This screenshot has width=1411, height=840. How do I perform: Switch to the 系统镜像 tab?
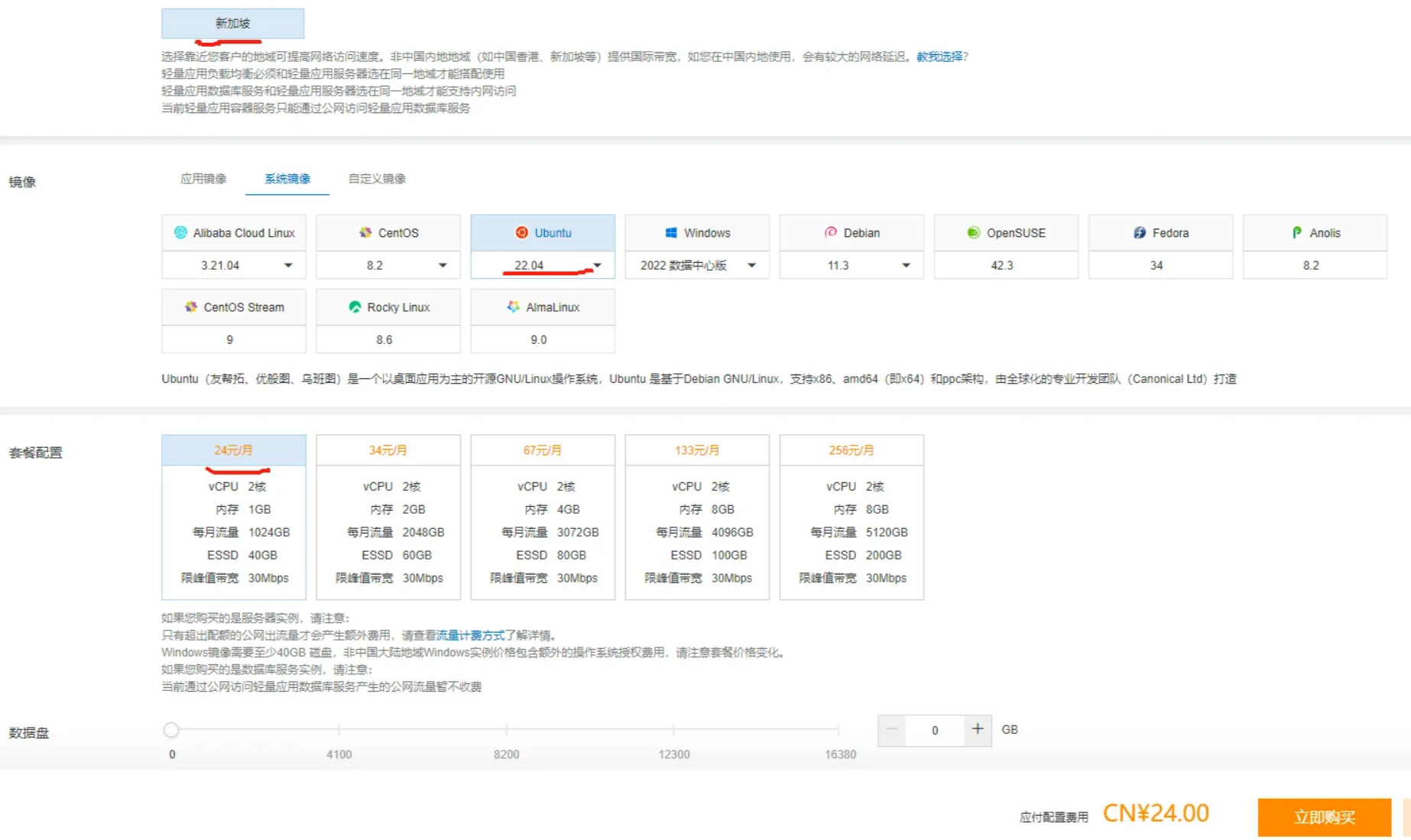click(x=287, y=179)
